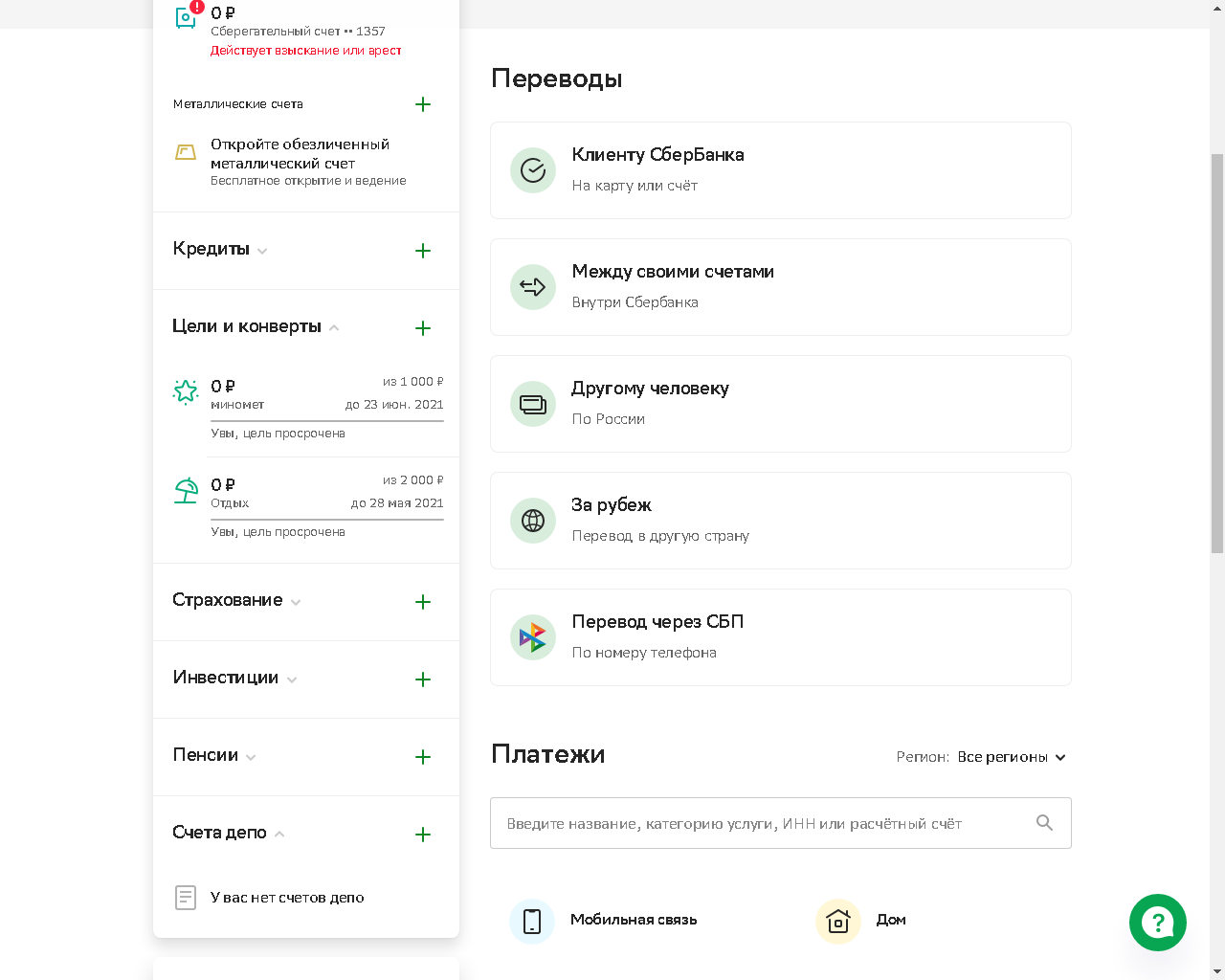
Task: Click the plus icon next to Кредиты
Action: pos(423,251)
